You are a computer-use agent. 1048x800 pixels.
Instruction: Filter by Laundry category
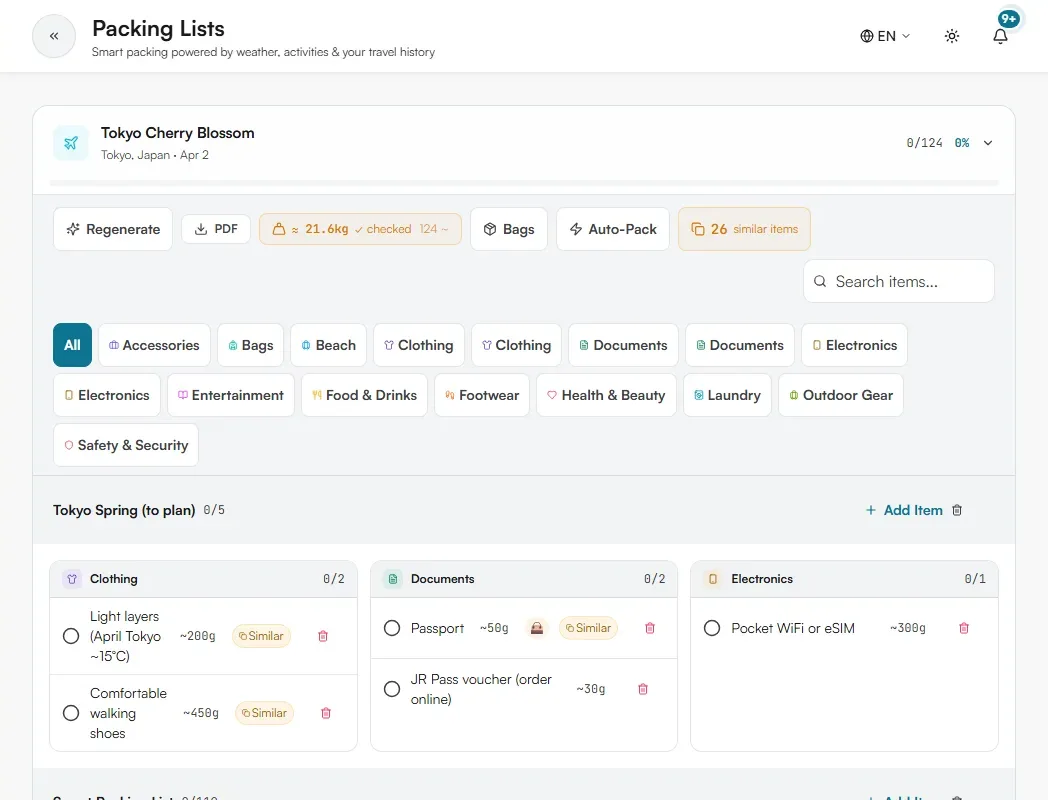pyautogui.click(x=727, y=395)
